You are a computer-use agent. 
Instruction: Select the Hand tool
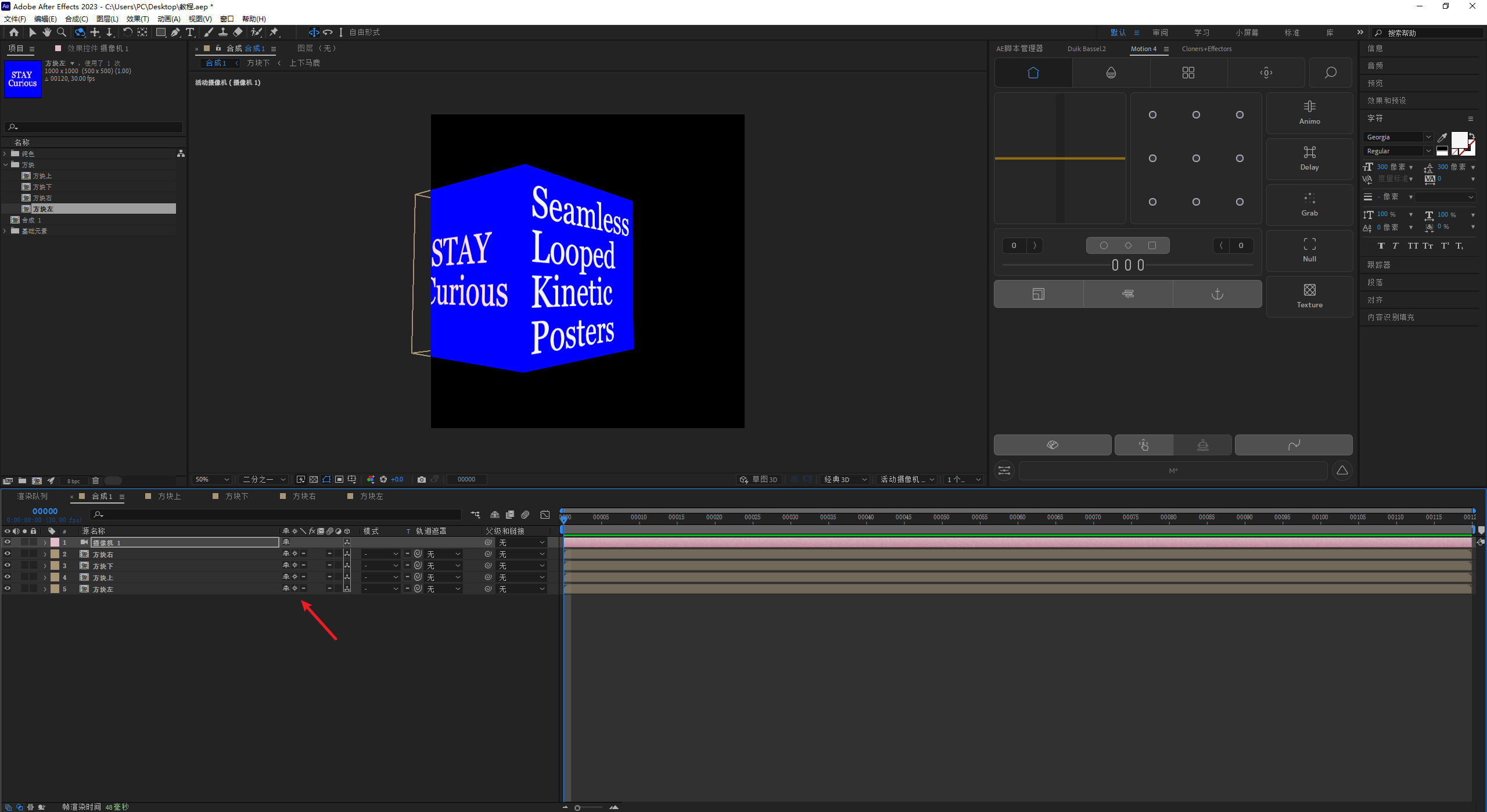(x=47, y=33)
